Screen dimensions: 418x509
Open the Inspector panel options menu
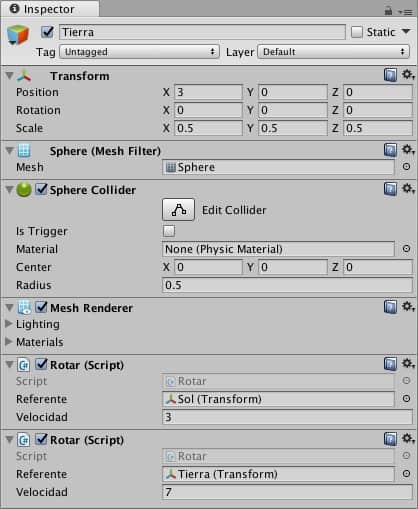pyautogui.click(x=405, y=12)
